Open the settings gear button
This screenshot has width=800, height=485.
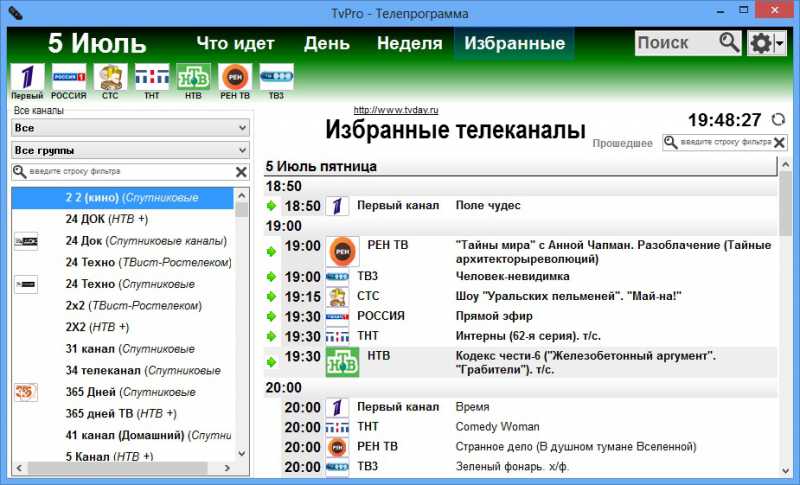point(761,43)
